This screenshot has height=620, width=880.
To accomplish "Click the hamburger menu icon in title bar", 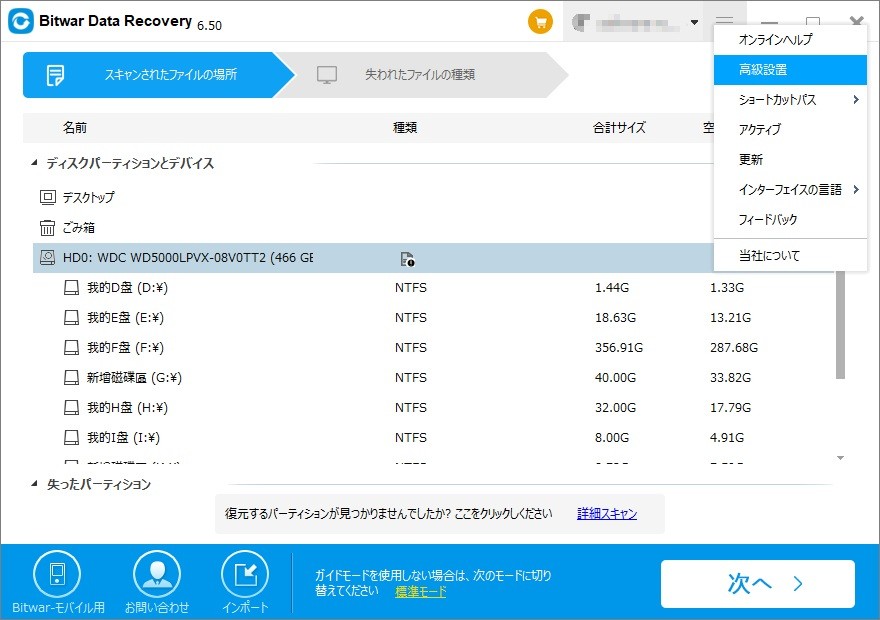I will [x=725, y=22].
